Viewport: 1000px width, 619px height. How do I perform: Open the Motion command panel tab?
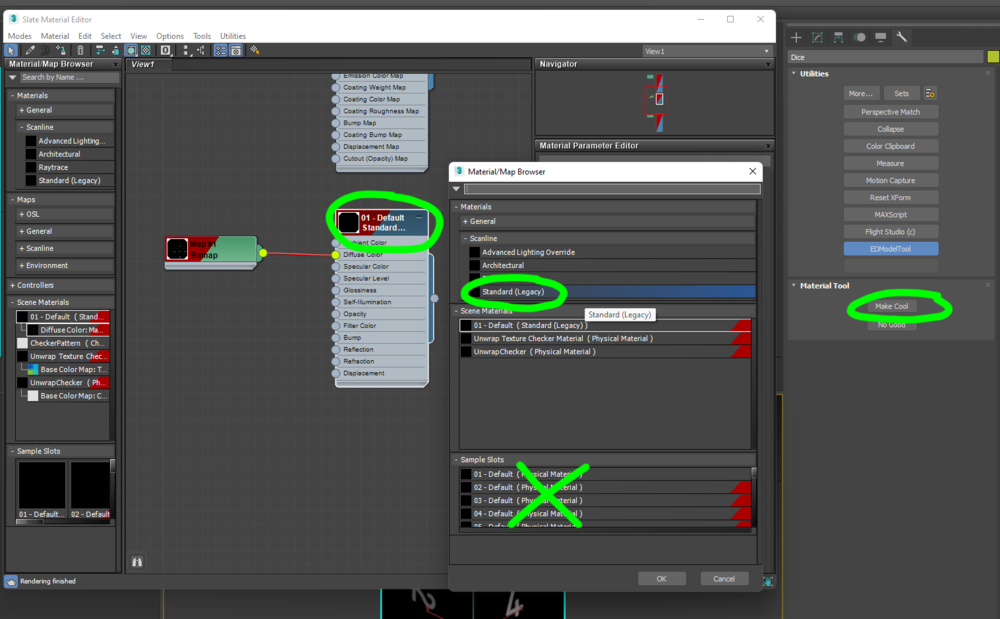point(860,38)
